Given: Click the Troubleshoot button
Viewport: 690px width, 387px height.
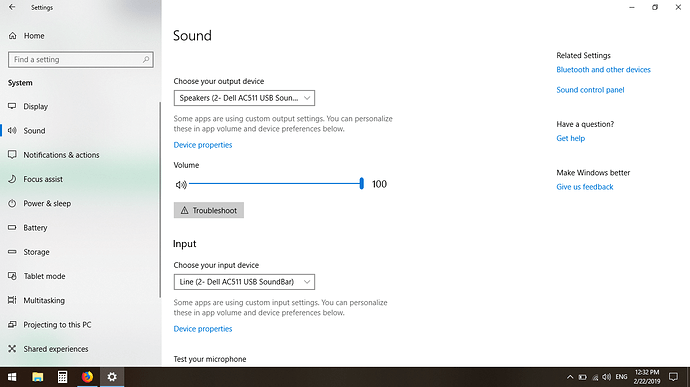Looking at the screenshot, I should (x=209, y=210).
